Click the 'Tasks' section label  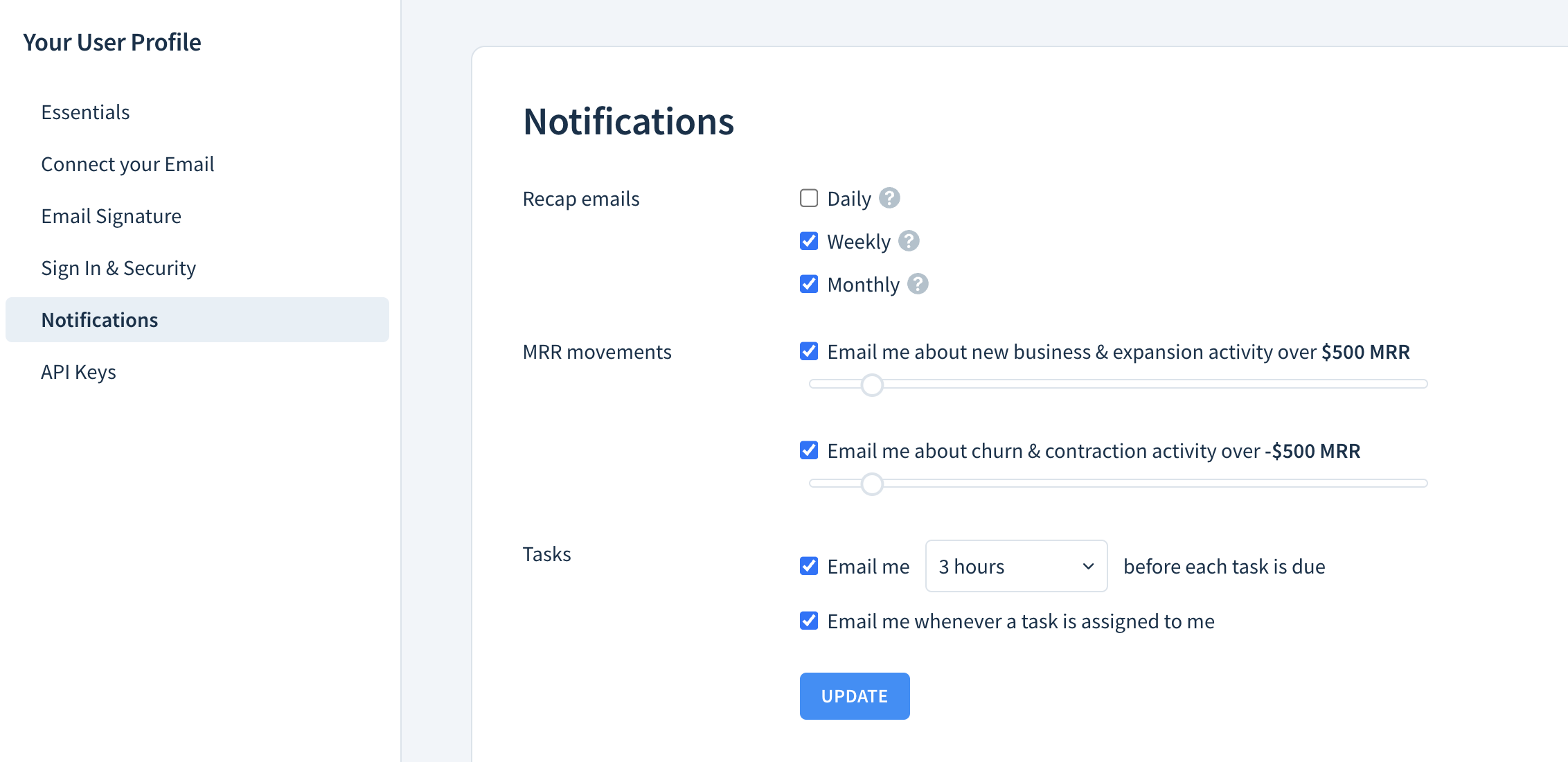(x=546, y=554)
